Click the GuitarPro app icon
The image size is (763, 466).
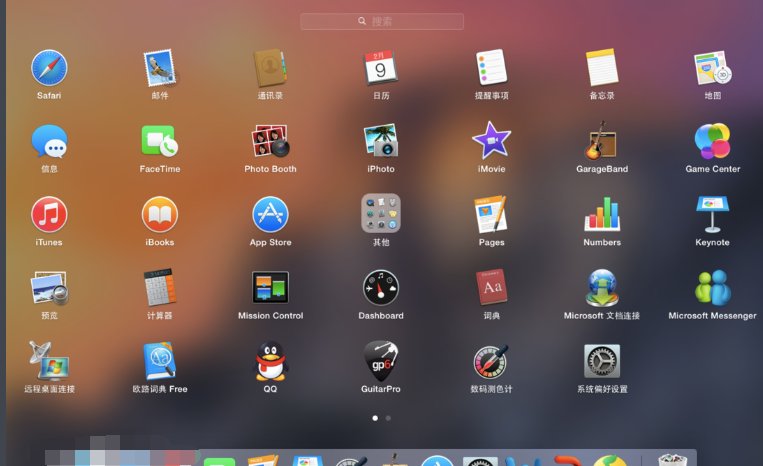(x=381, y=361)
